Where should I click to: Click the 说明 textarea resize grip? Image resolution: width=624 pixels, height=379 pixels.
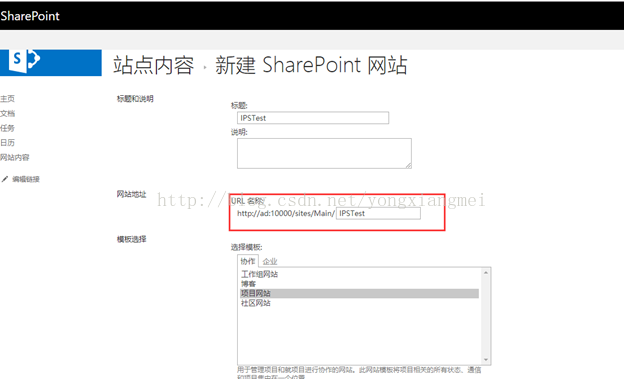click(408, 165)
